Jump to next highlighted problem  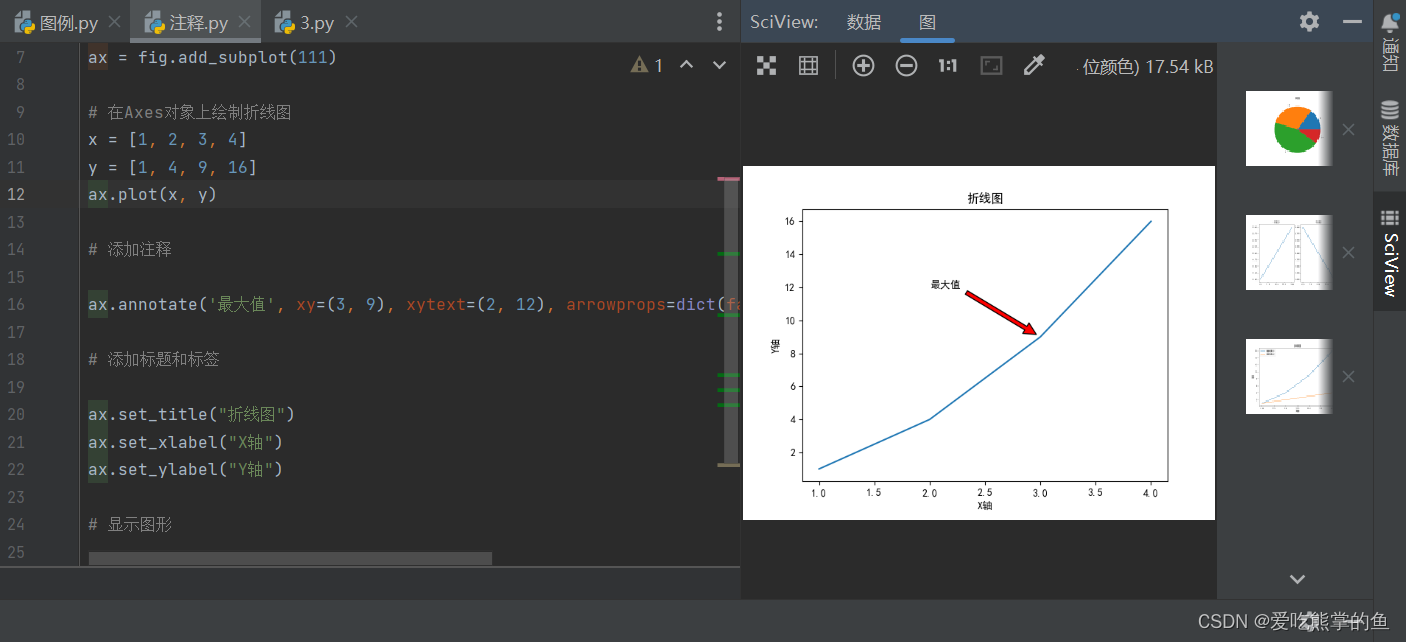[x=719, y=65]
